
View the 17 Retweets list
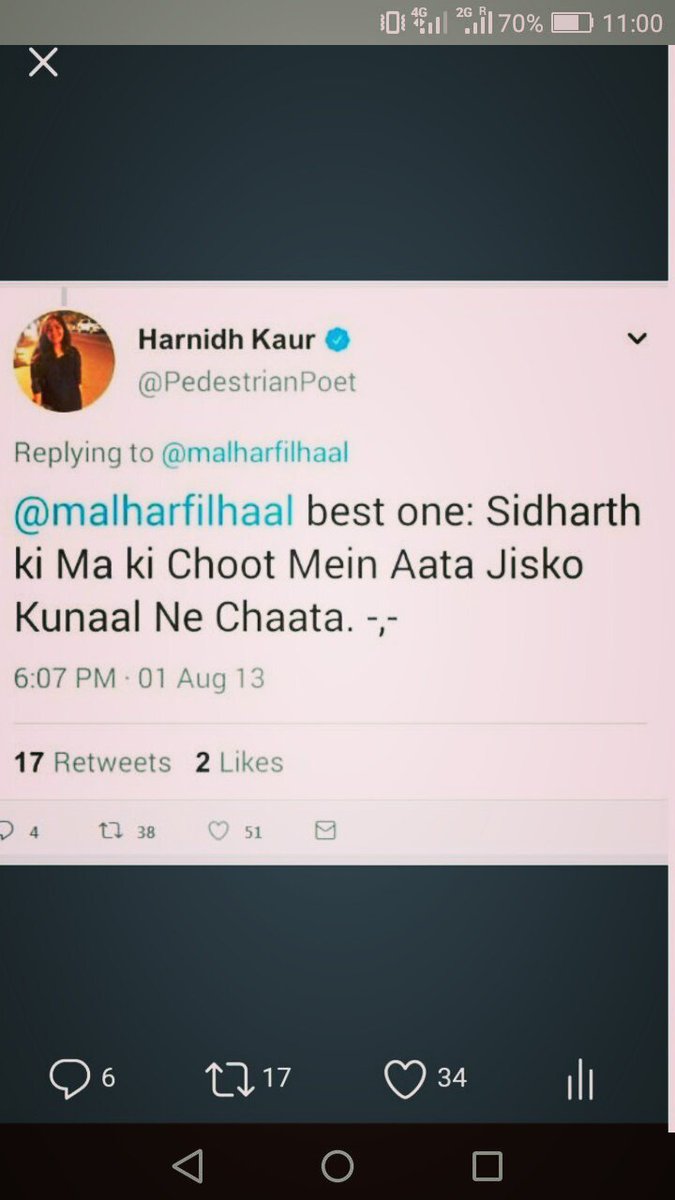(x=92, y=762)
